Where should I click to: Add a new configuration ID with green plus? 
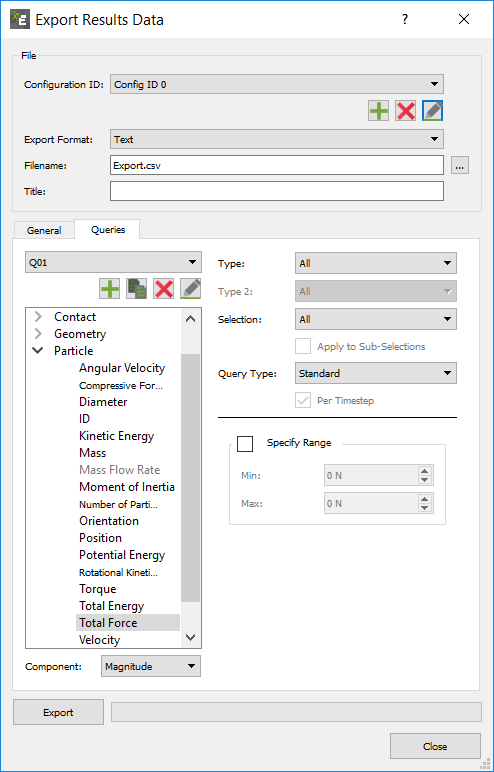pos(378,111)
